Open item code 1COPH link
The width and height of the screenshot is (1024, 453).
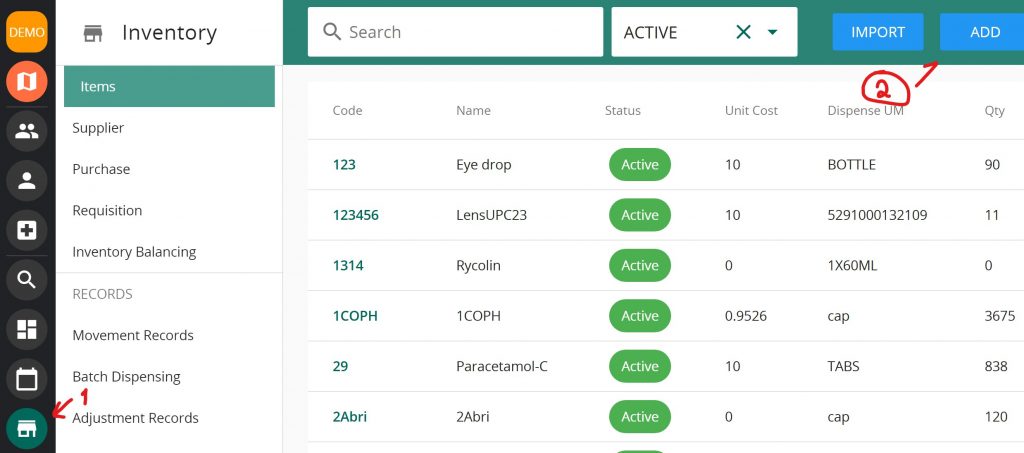point(355,316)
